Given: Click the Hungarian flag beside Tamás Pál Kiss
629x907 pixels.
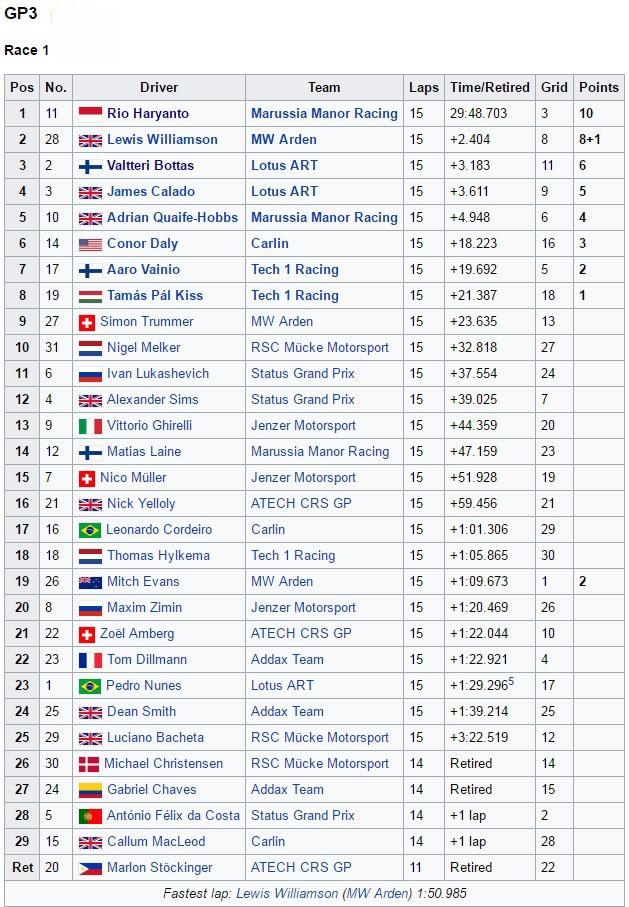Looking at the screenshot, I should pyautogui.click(x=90, y=296).
